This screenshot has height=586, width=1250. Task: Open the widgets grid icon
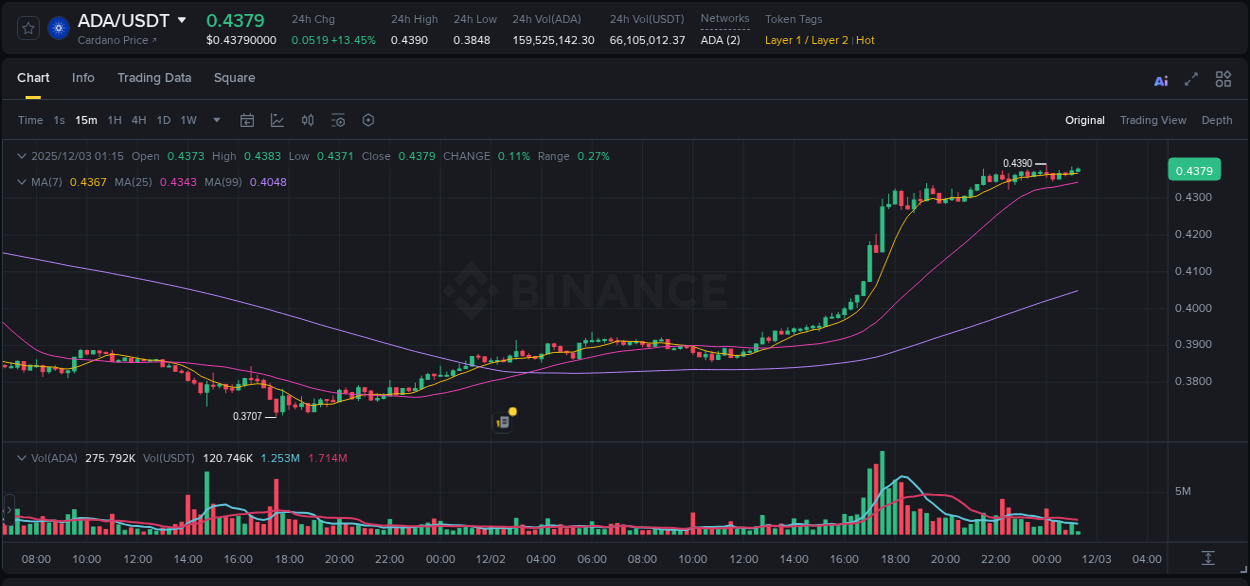click(1223, 79)
